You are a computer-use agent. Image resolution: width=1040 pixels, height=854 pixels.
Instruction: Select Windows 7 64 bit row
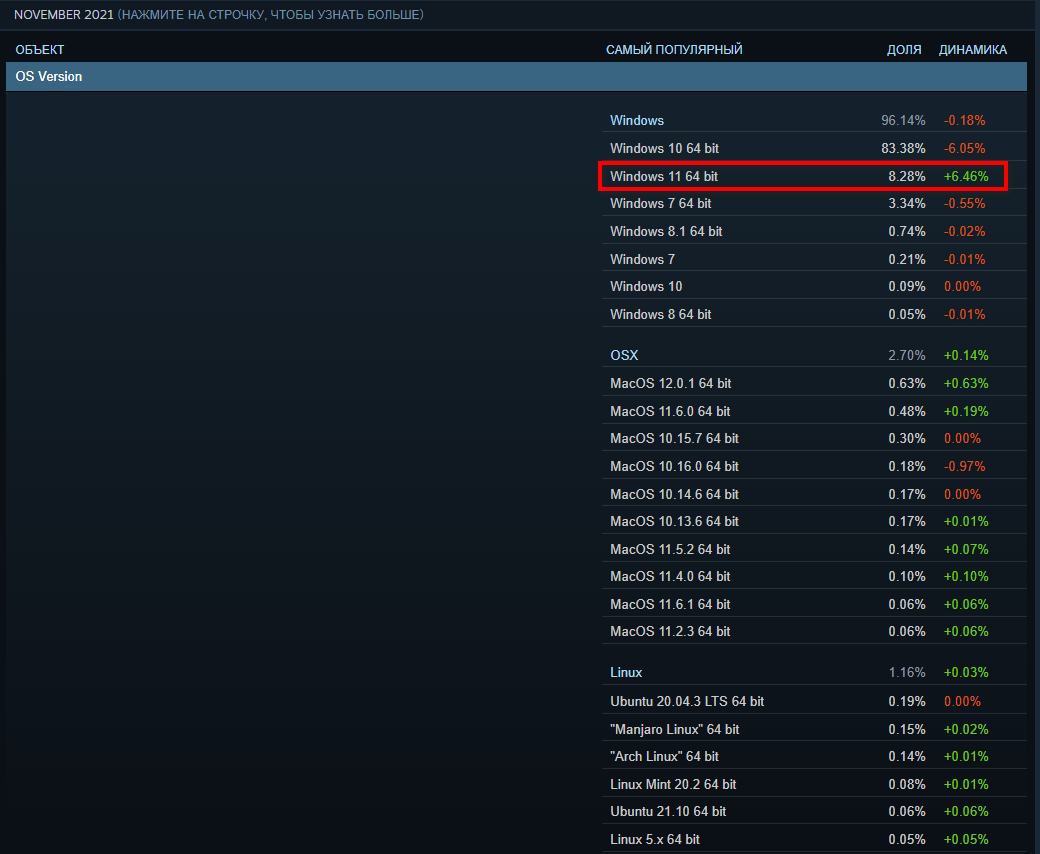[660, 203]
